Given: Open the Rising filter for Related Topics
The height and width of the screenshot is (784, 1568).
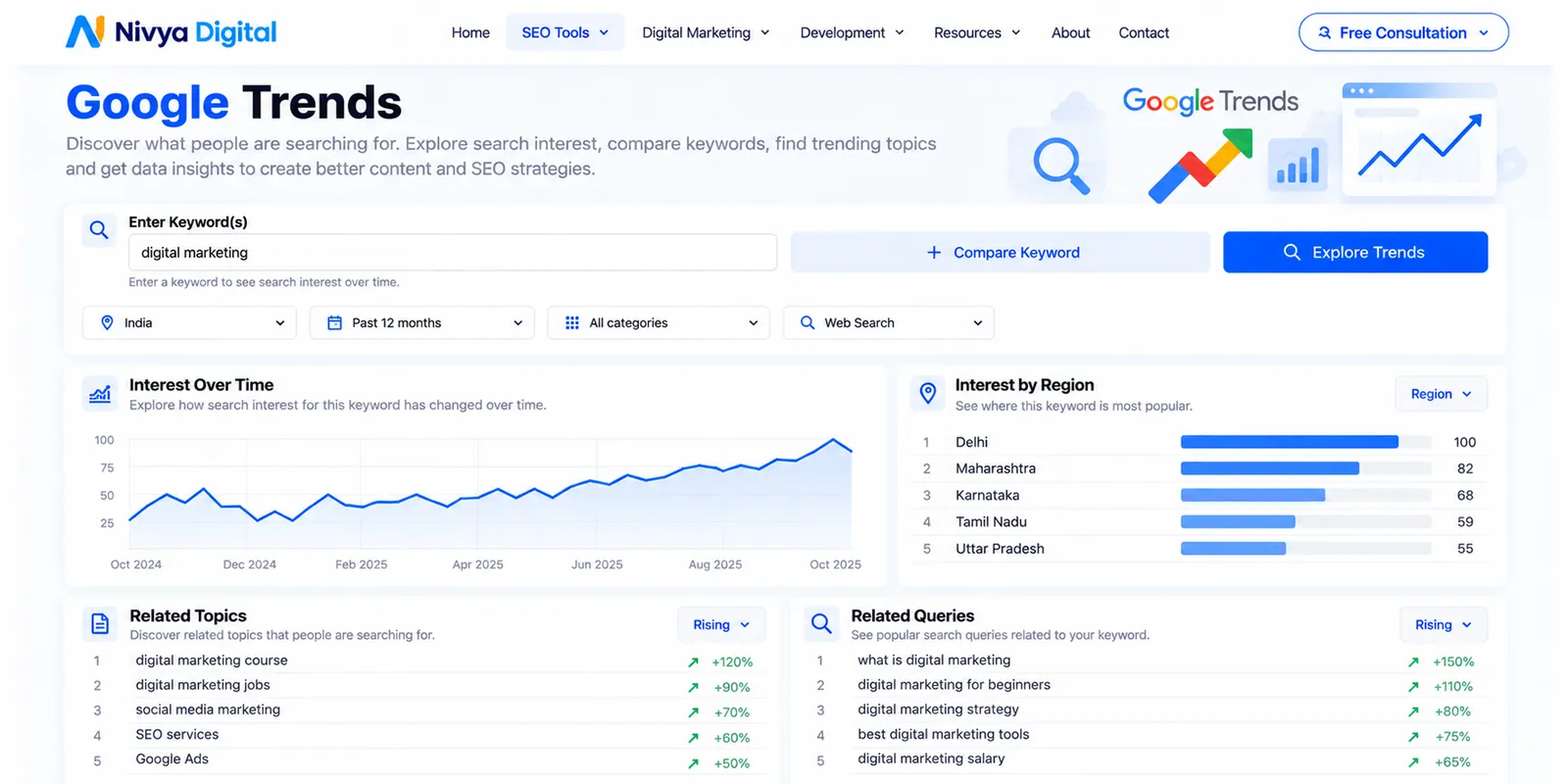Looking at the screenshot, I should click(x=721, y=624).
